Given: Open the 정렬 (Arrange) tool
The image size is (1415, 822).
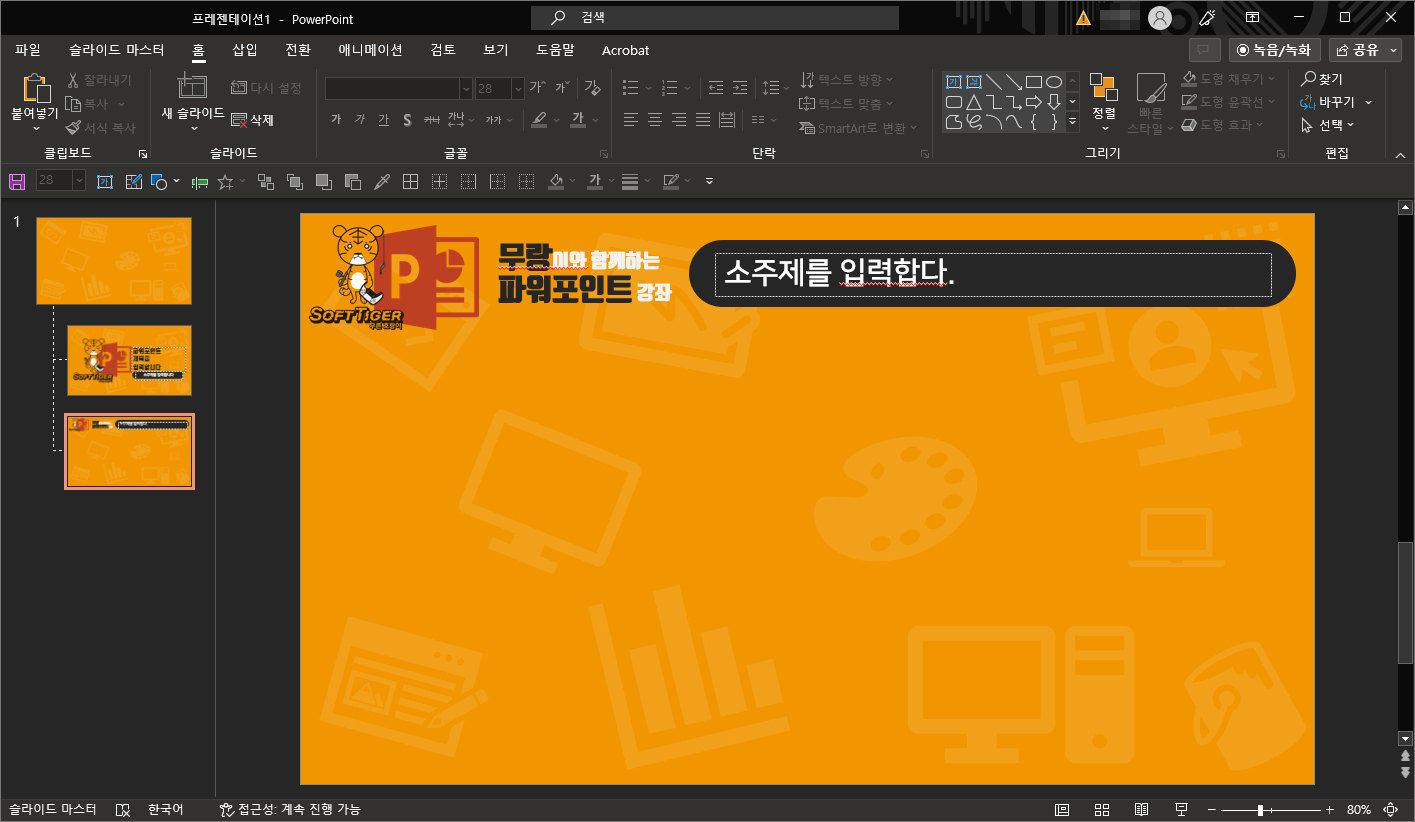Looking at the screenshot, I should tap(1104, 101).
